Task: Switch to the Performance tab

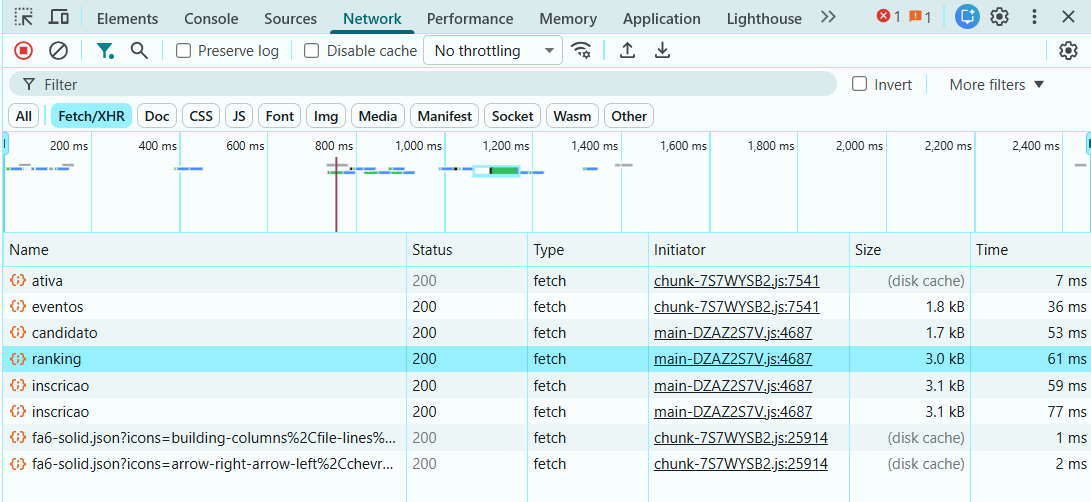Action: pos(470,19)
